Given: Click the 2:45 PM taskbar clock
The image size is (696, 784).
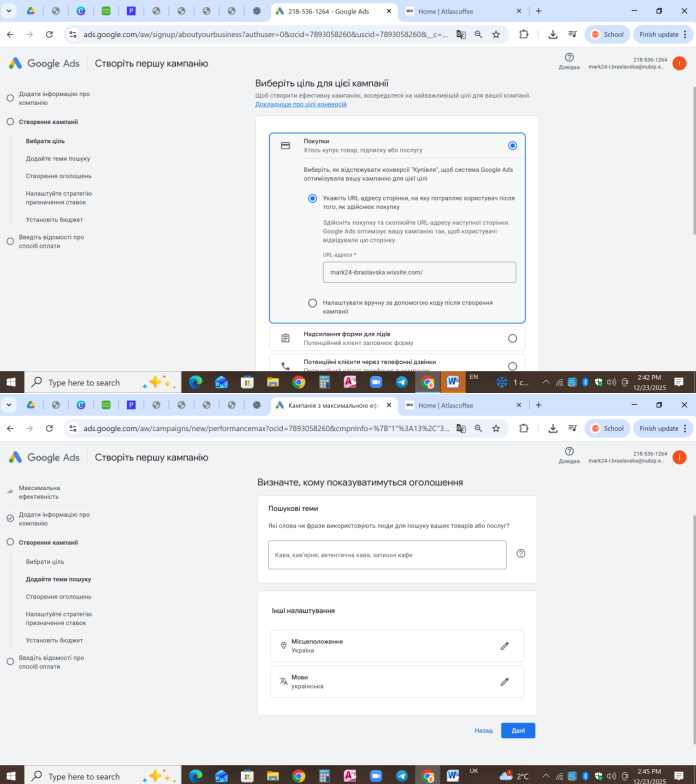Looking at the screenshot, I should click(x=650, y=776).
